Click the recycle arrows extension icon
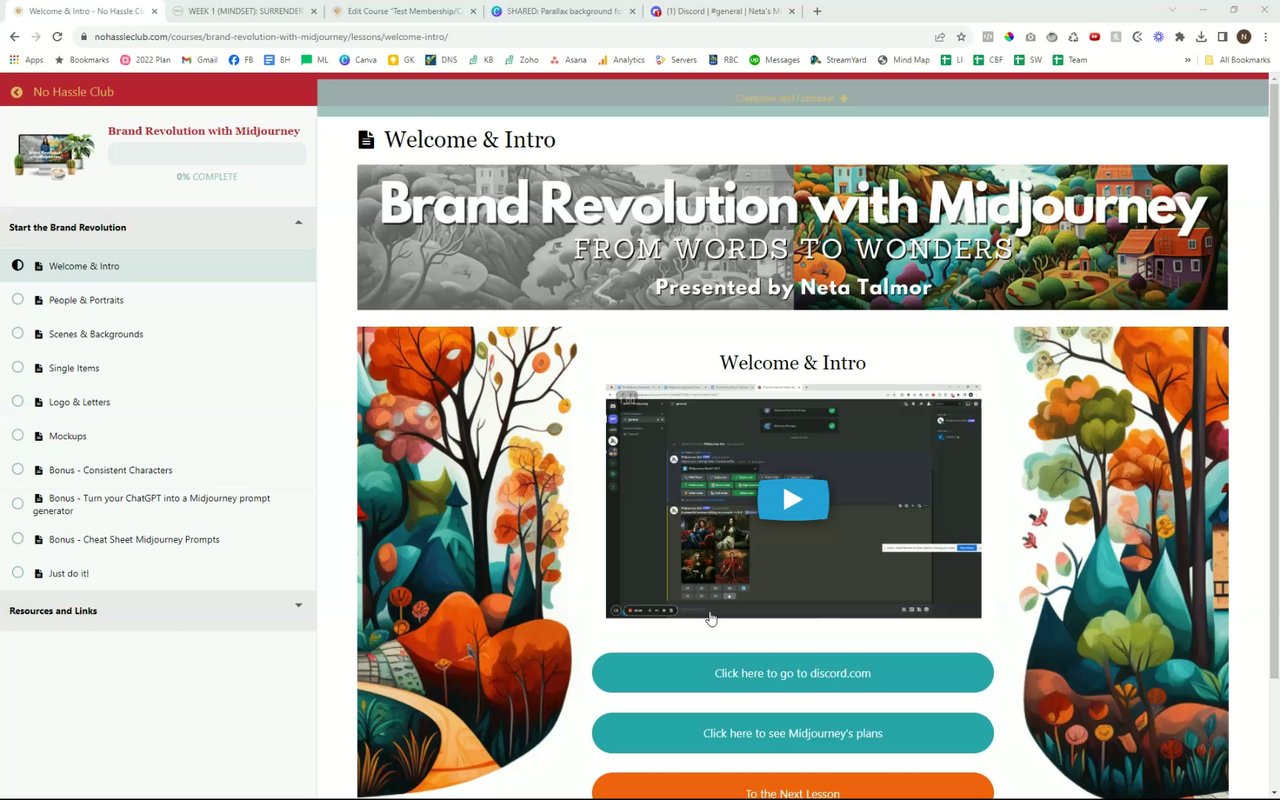 click(1073, 36)
